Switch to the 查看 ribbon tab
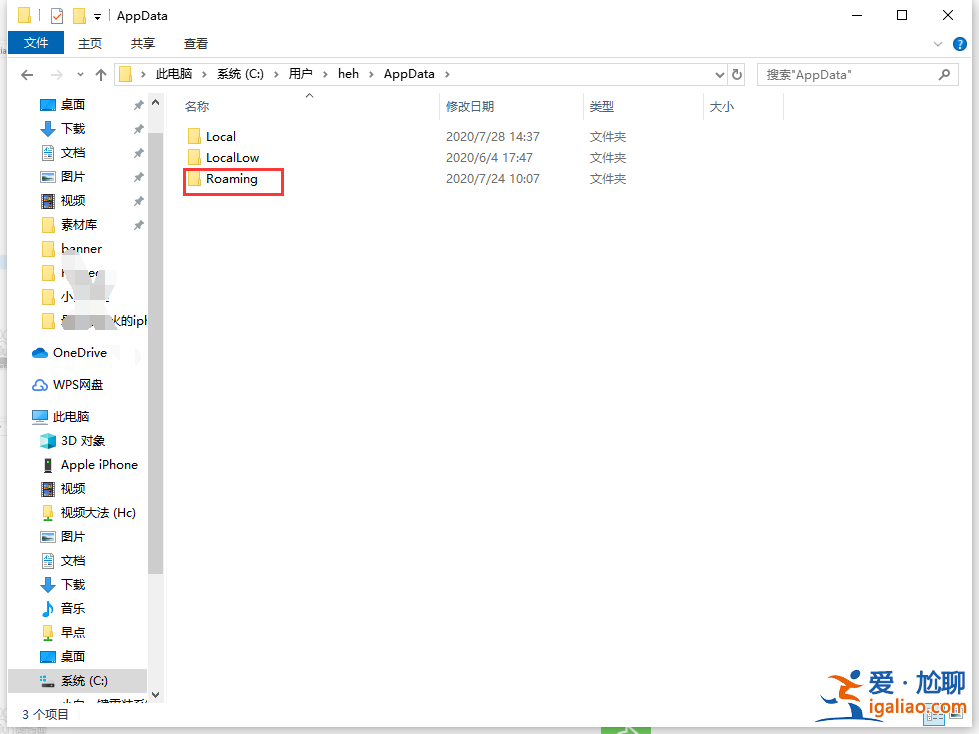This screenshot has height=734, width=979. (x=194, y=43)
